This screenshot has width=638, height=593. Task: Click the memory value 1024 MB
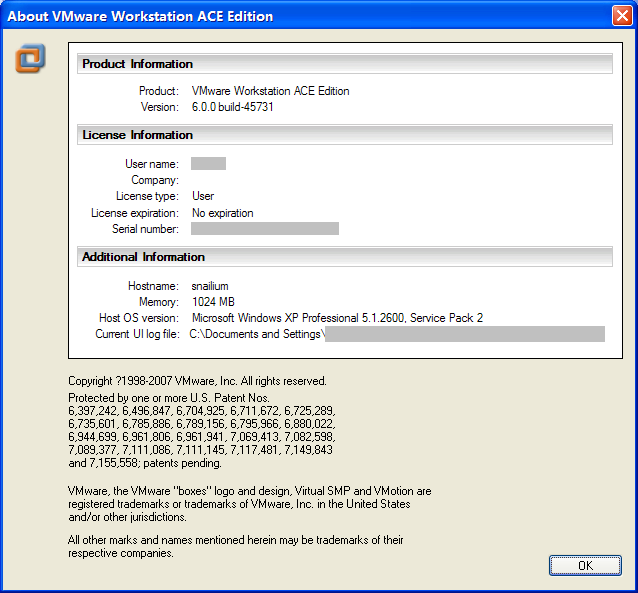[x=213, y=302]
